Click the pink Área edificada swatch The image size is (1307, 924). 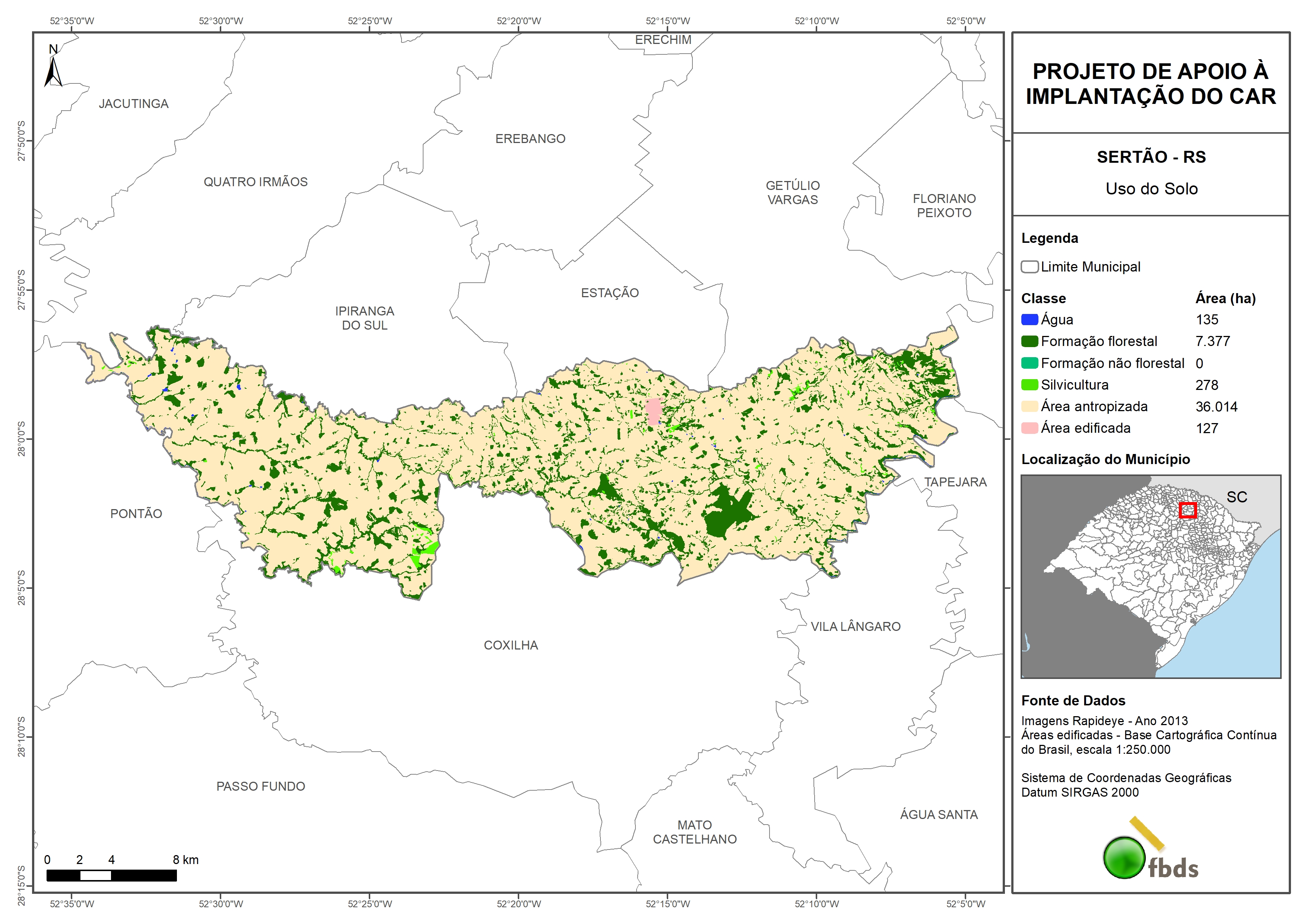[1029, 428]
